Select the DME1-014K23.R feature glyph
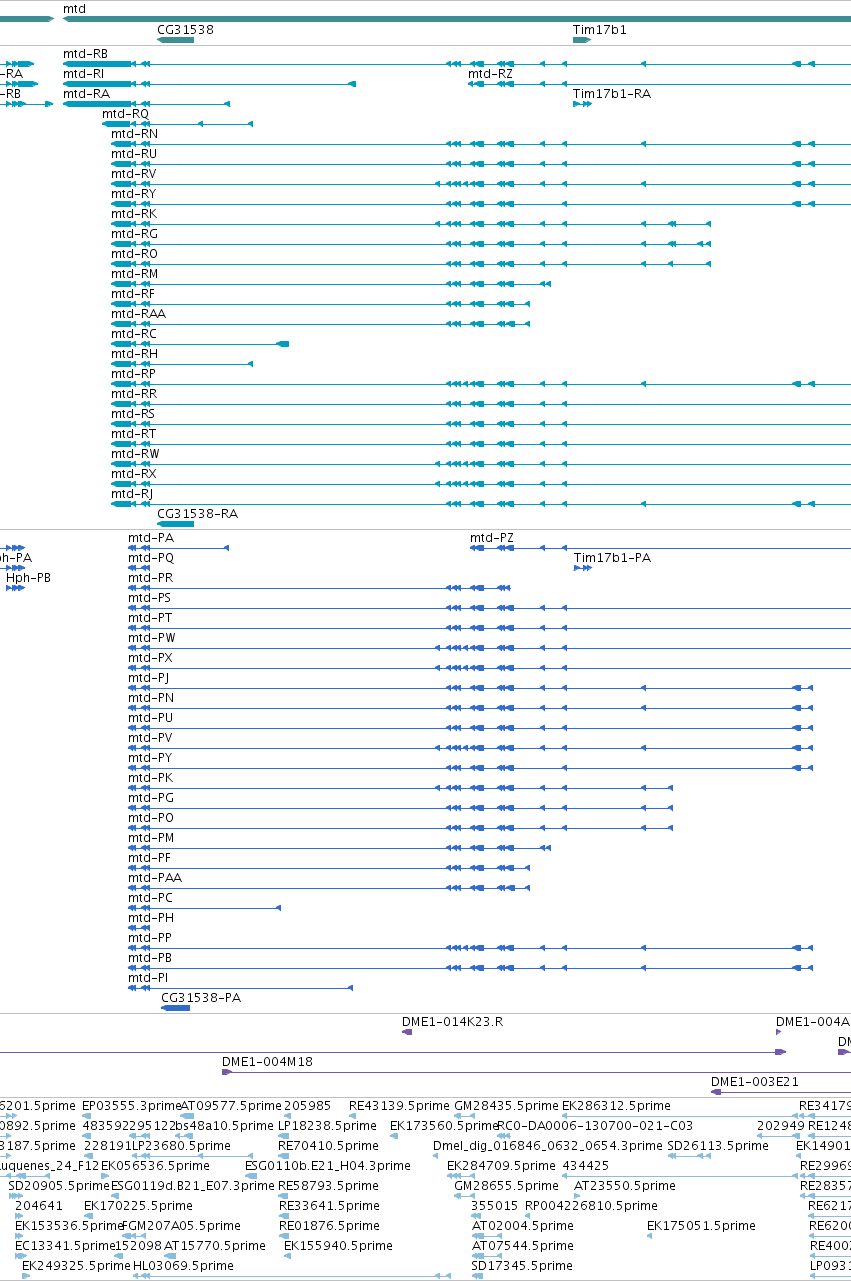Image resolution: width=851 pixels, height=1281 pixels. (407, 1032)
